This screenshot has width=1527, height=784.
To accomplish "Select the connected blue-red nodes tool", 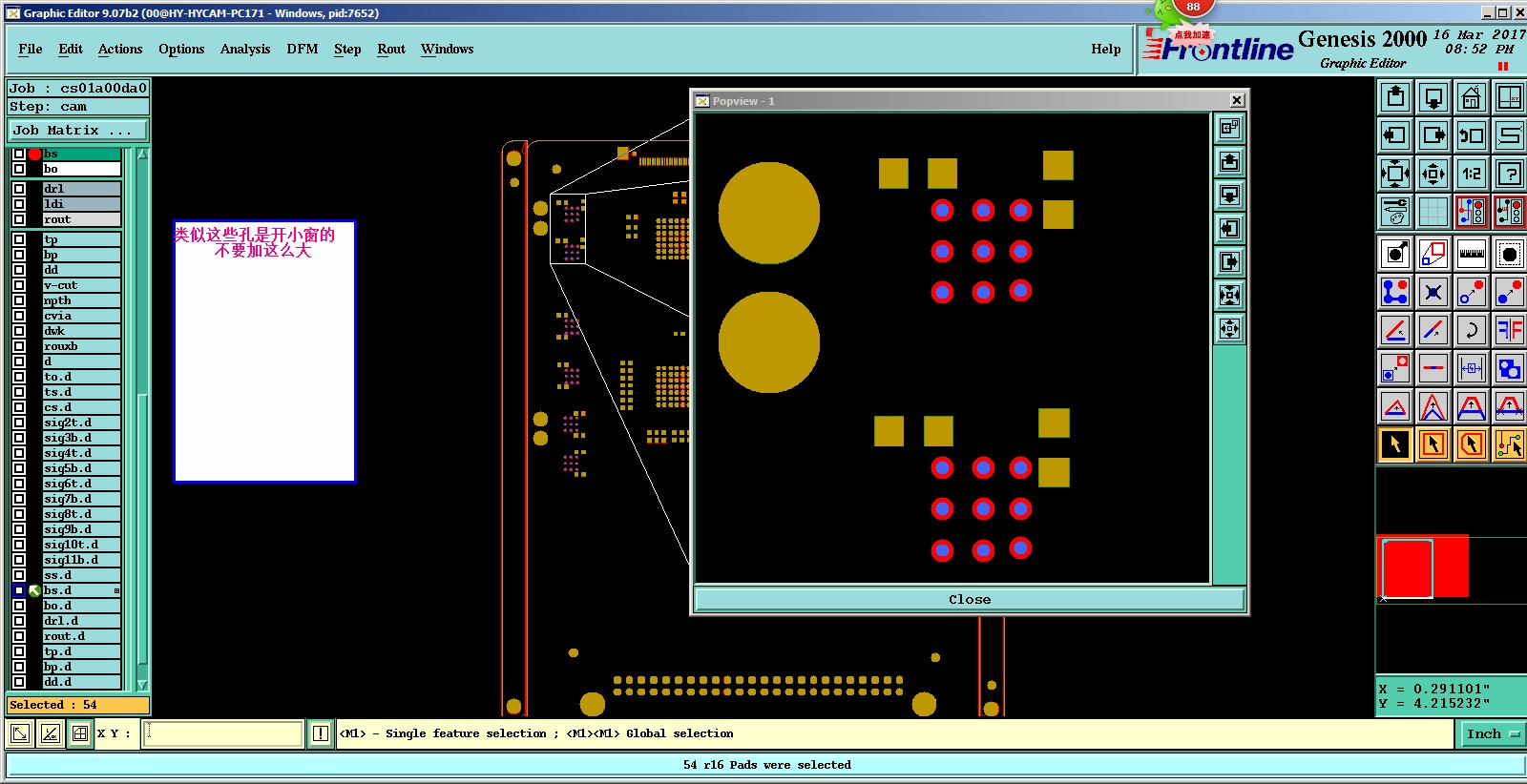I will (1395, 292).
